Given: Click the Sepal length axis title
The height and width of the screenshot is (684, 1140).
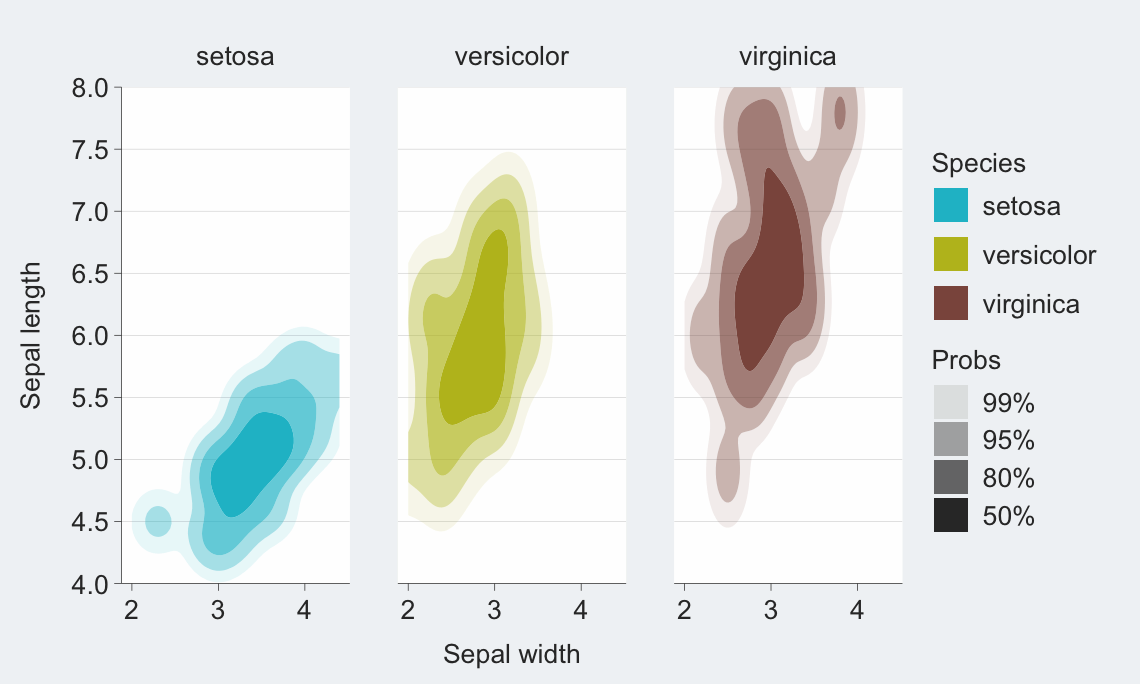Looking at the screenshot, I should pyautogui.click(x=31, y=336).
